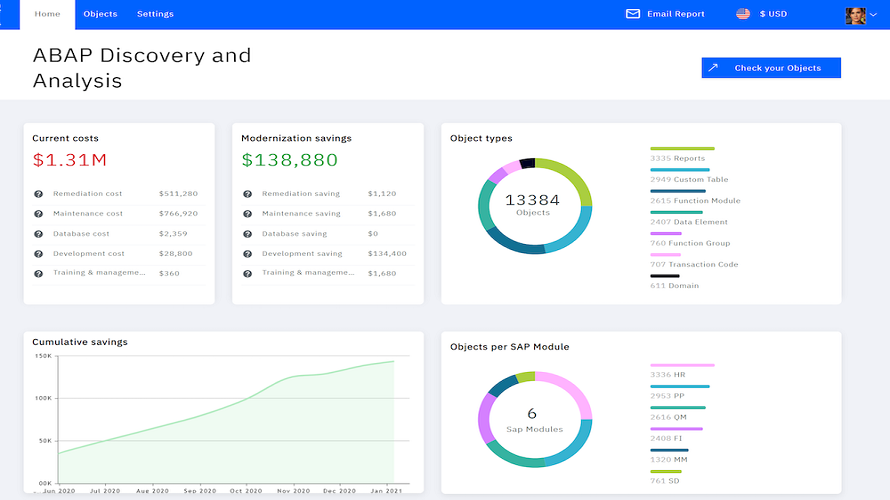Click help icon beside Training saving row
The height and width of the screenshot is (500, 890).
pyautogui.click(x=247, y=274)
